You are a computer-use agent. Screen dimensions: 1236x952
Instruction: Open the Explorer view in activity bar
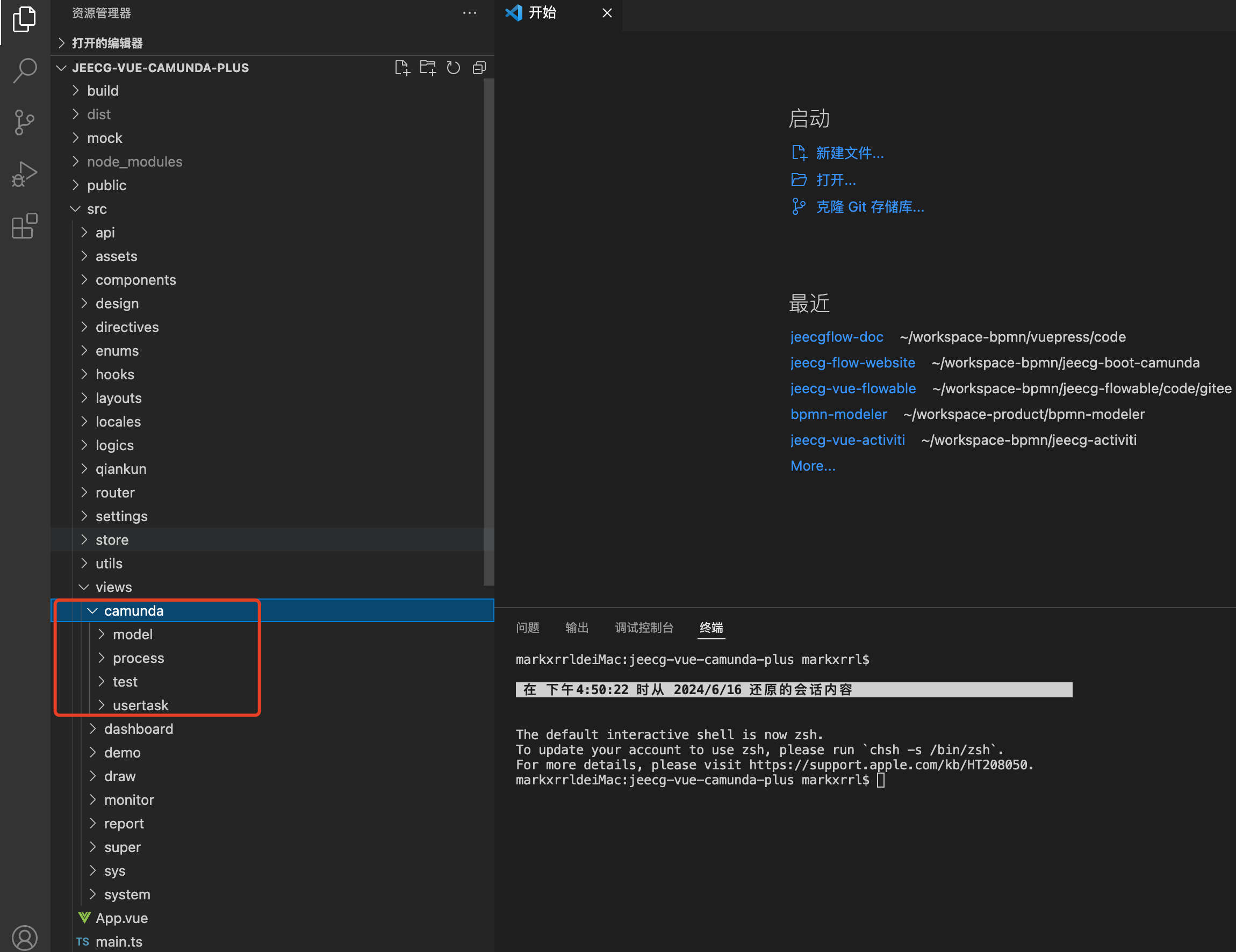pos(24,20)
